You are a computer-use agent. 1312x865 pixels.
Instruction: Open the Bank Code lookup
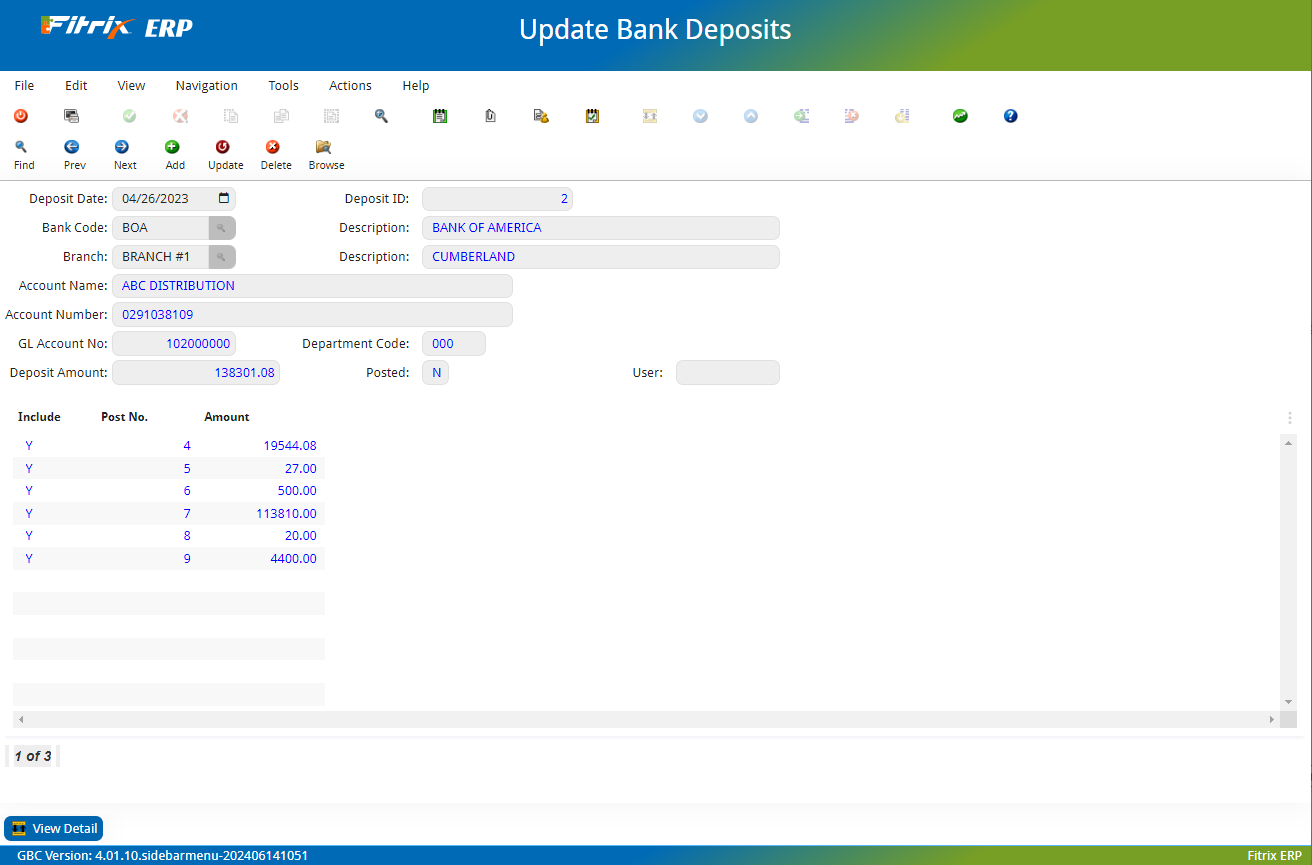click(x=222, y=227)
